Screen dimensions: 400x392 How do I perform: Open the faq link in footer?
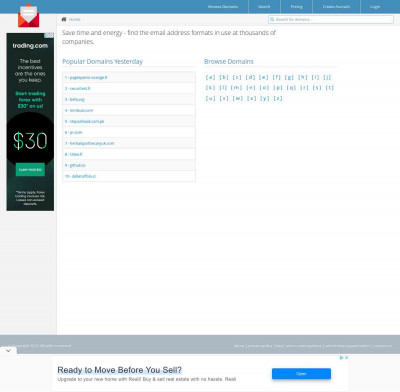click(279, 346)
